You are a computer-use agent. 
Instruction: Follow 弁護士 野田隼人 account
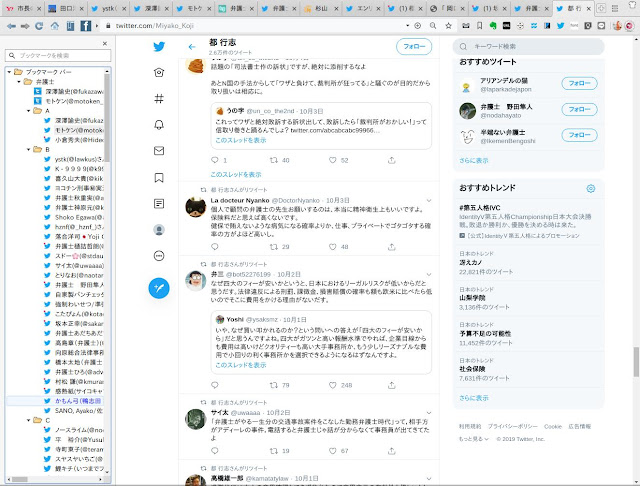pyautogui.click(x=580, y=109)
